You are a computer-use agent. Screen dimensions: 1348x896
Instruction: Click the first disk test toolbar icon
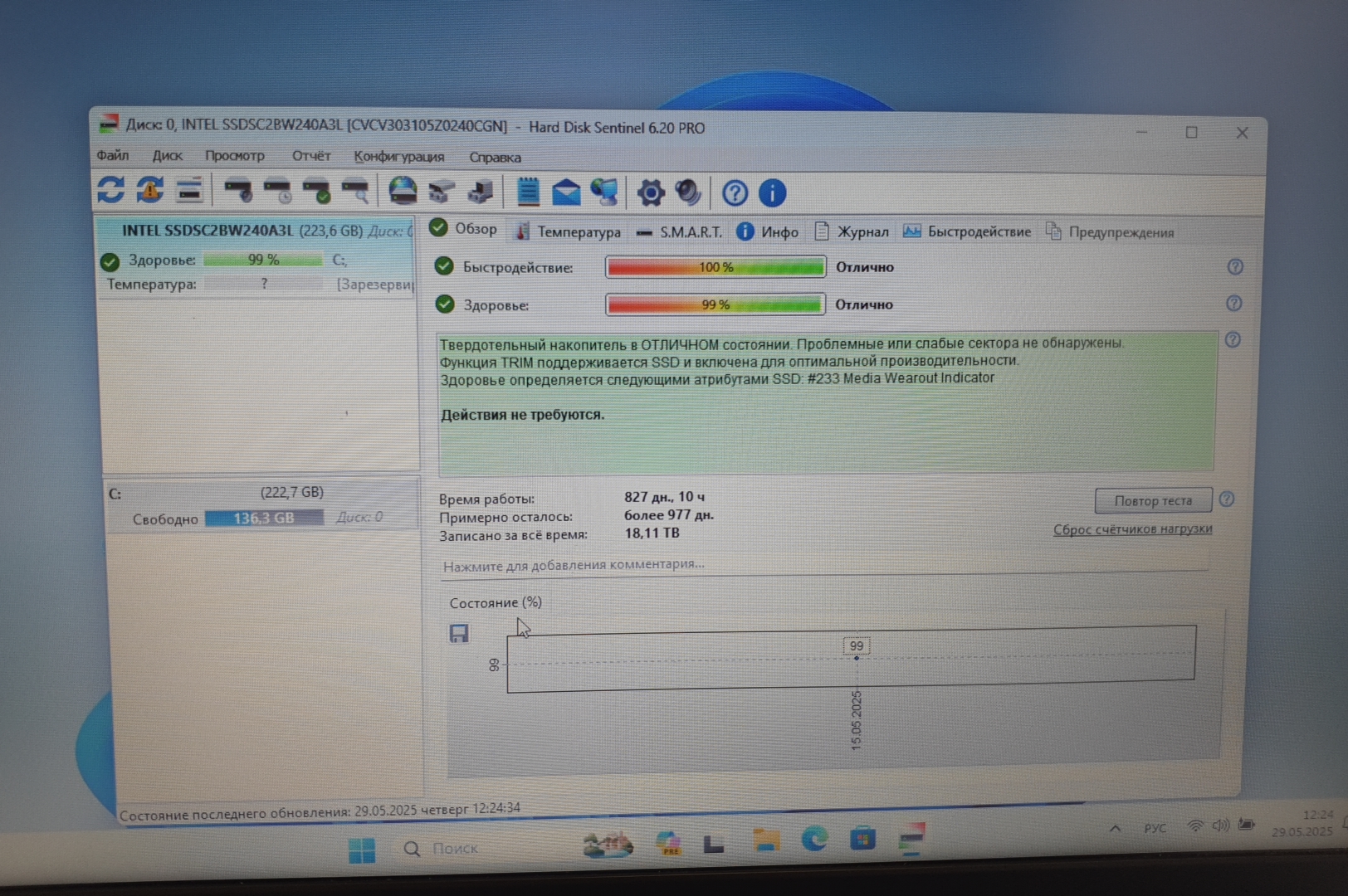[x=239, y=191]
